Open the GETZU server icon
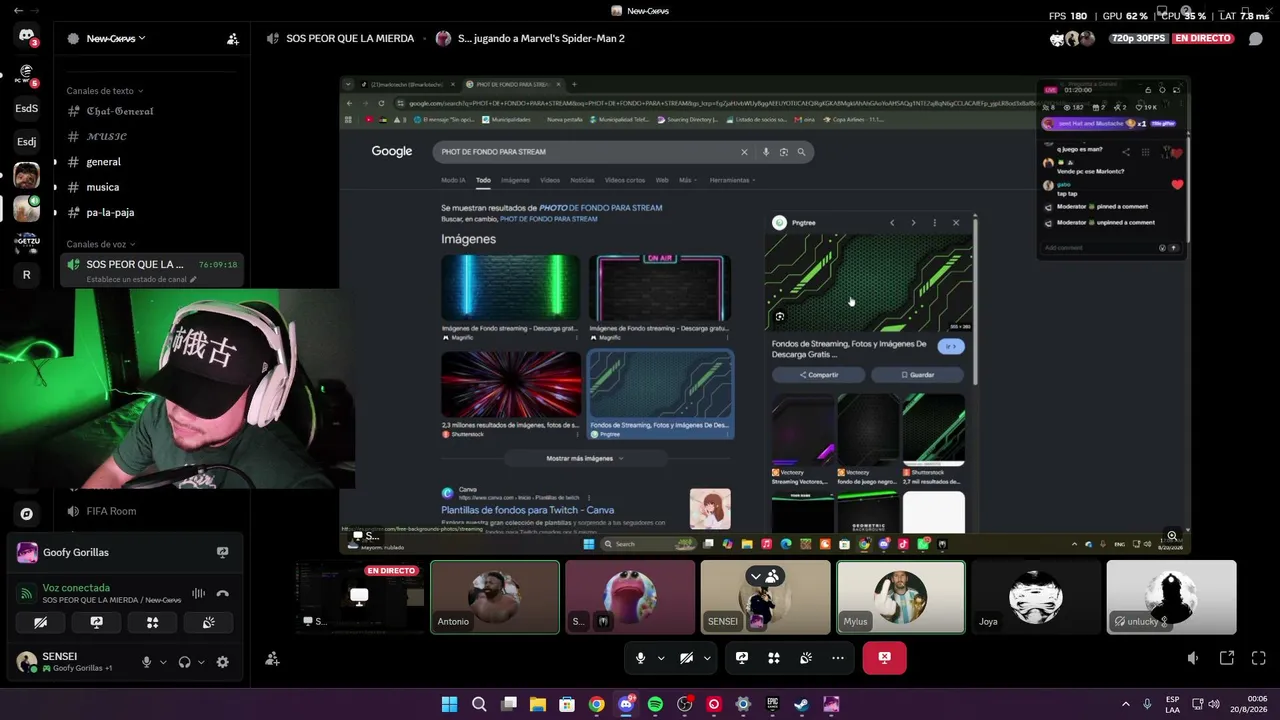The width and height of the screenshot is (1280, 720). click(27, 242)
